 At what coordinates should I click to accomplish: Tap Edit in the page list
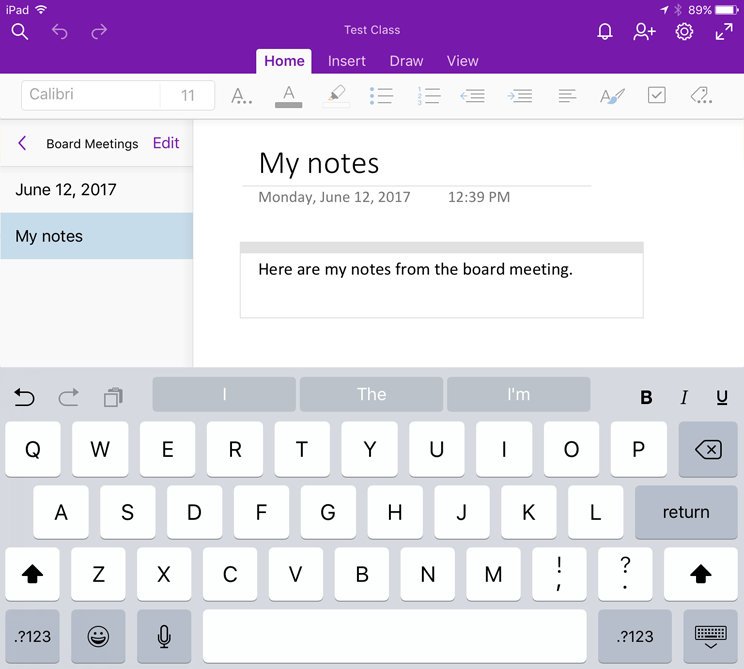(166, 143)
